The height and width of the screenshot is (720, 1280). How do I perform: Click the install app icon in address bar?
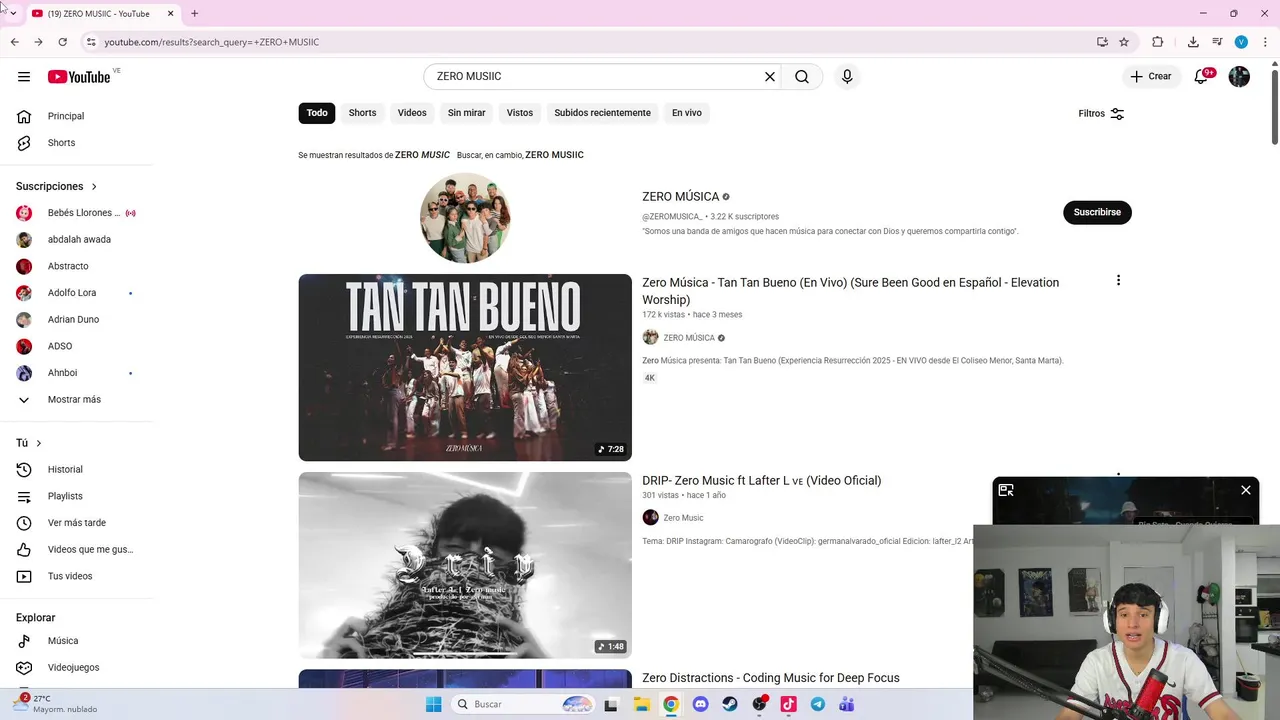[1102, 42]
